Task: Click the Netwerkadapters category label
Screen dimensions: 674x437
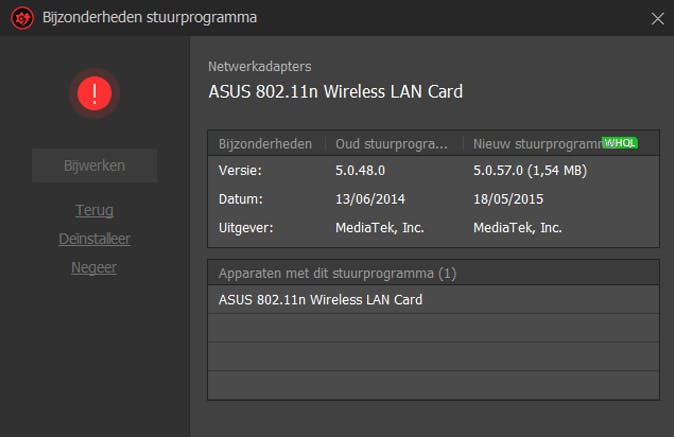Action: (x=259, y=66)
